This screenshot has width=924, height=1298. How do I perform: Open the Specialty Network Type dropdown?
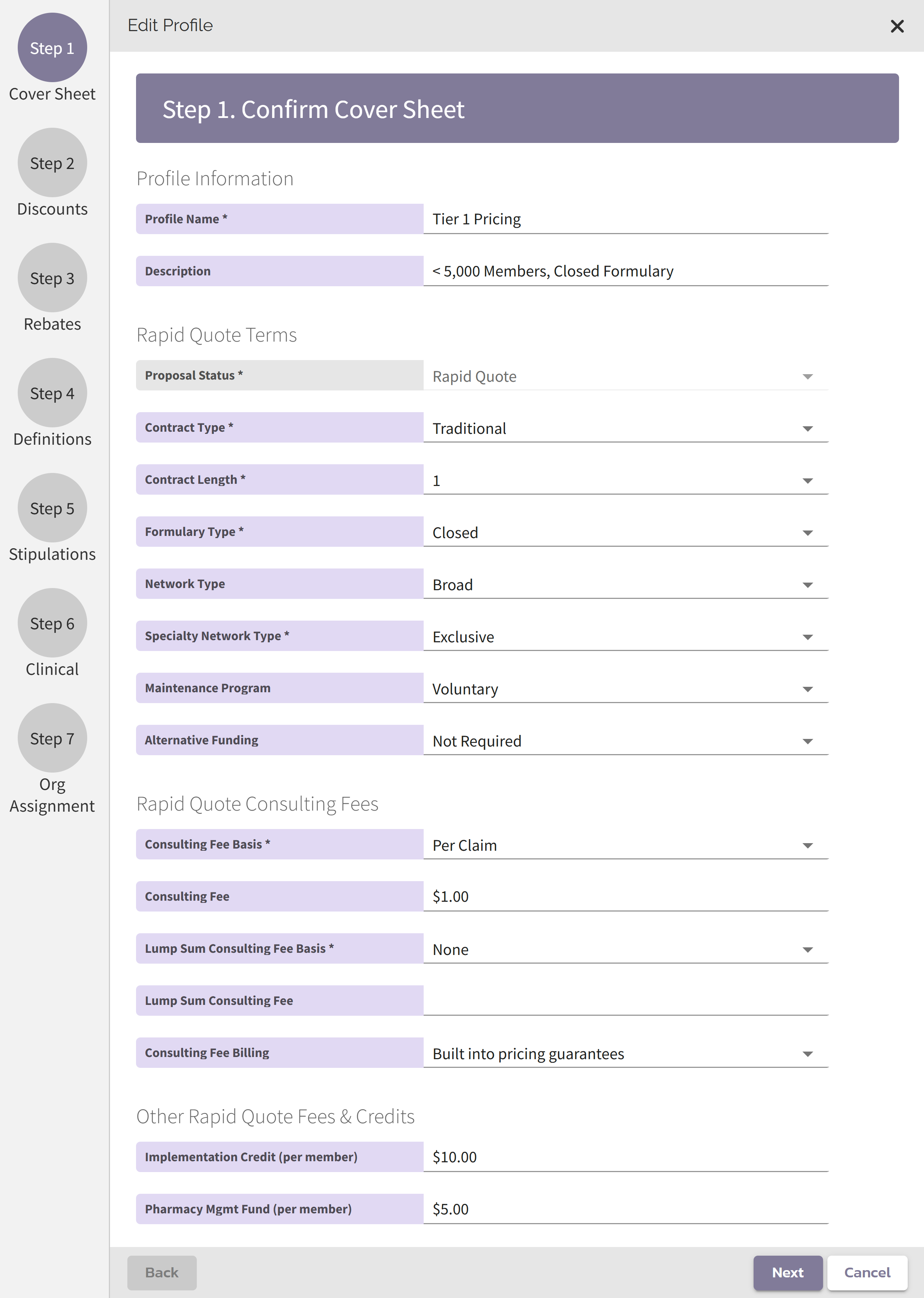pos(808,637)
